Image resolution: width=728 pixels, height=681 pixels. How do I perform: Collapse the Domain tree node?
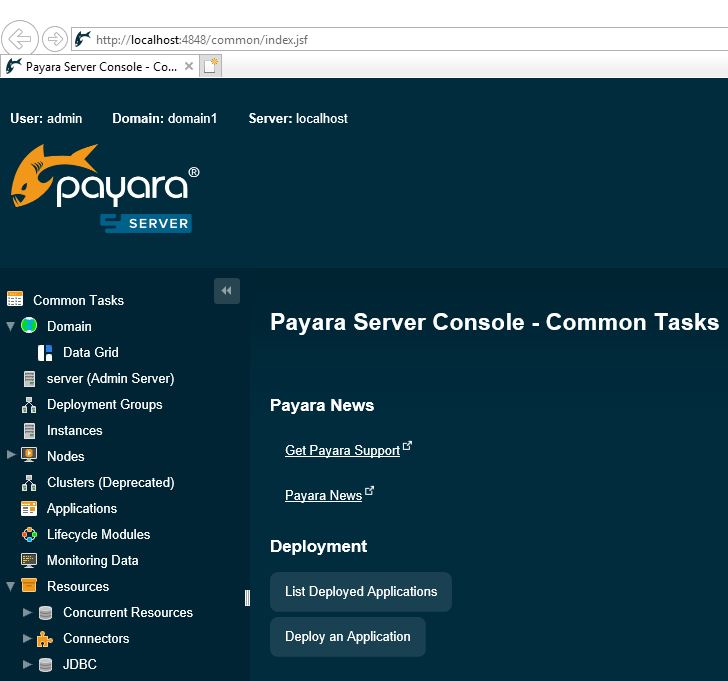(11, 326)
